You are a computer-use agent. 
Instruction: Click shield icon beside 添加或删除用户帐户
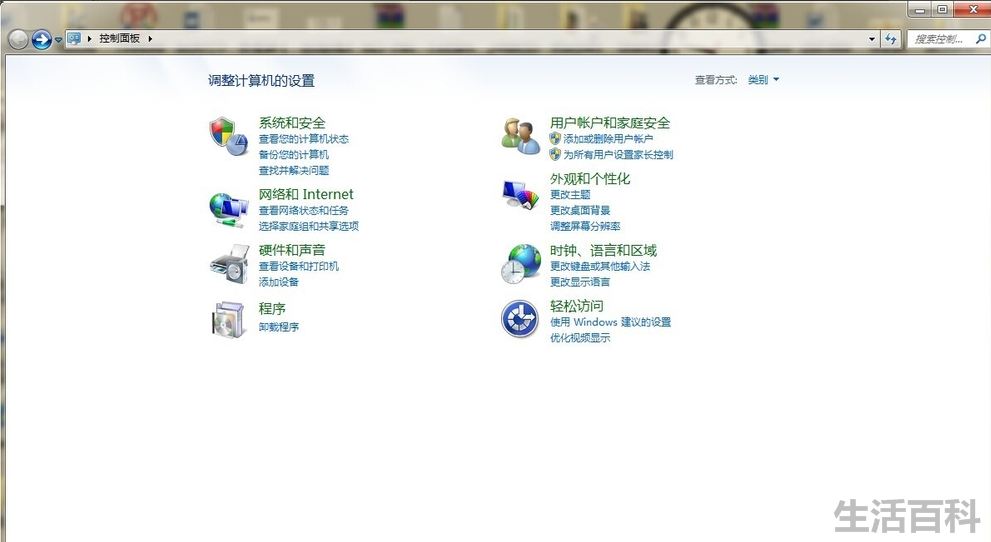(x=555, y=138)
